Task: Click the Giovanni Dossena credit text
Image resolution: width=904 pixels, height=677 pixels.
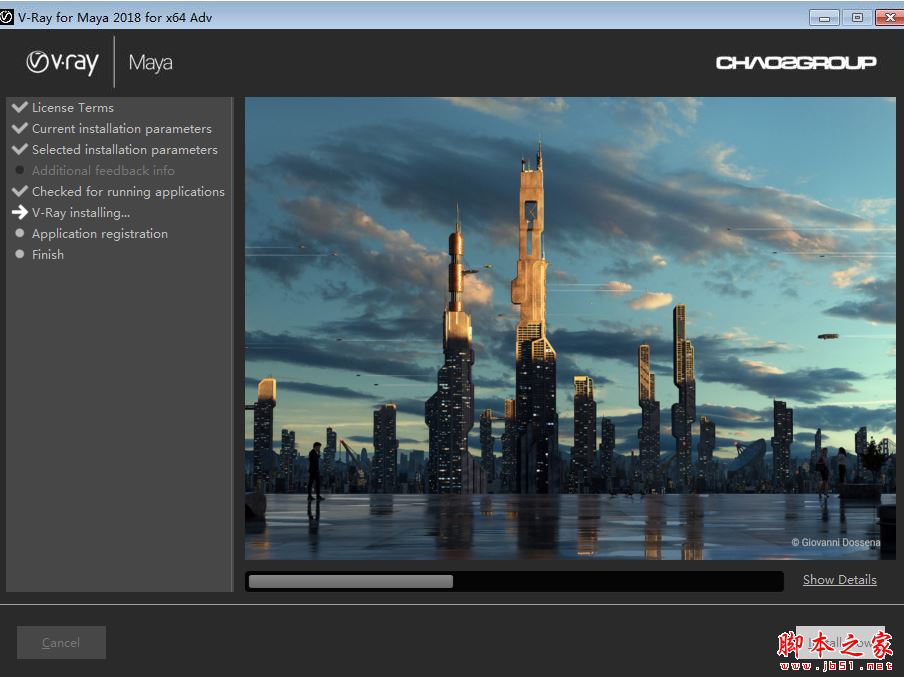Action: click(x=835, y=542)
